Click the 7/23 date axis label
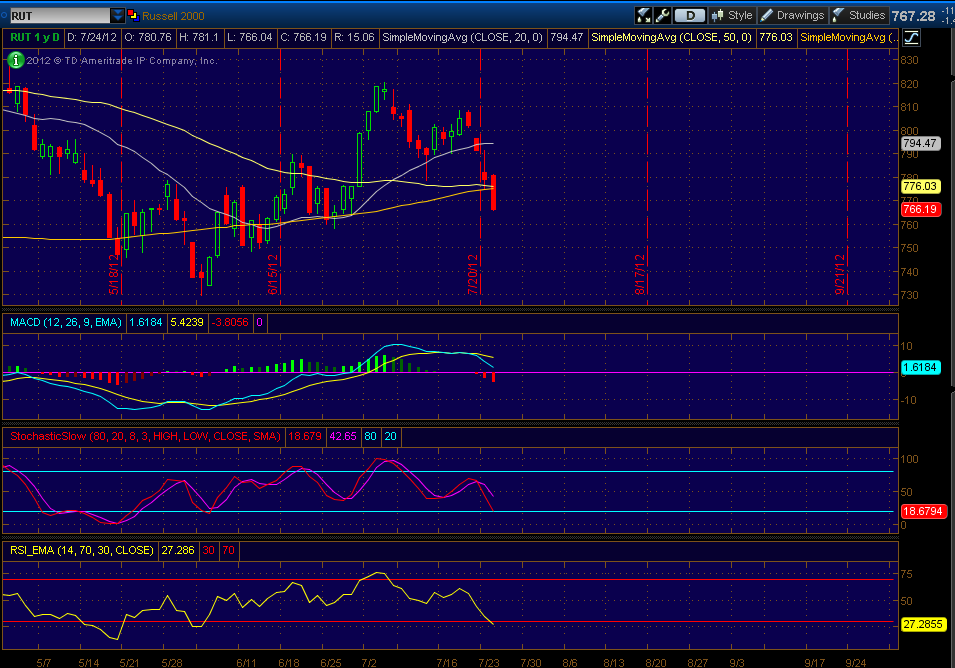The width and height of the screenshot is (955, 668). click(x=489, y=663)
